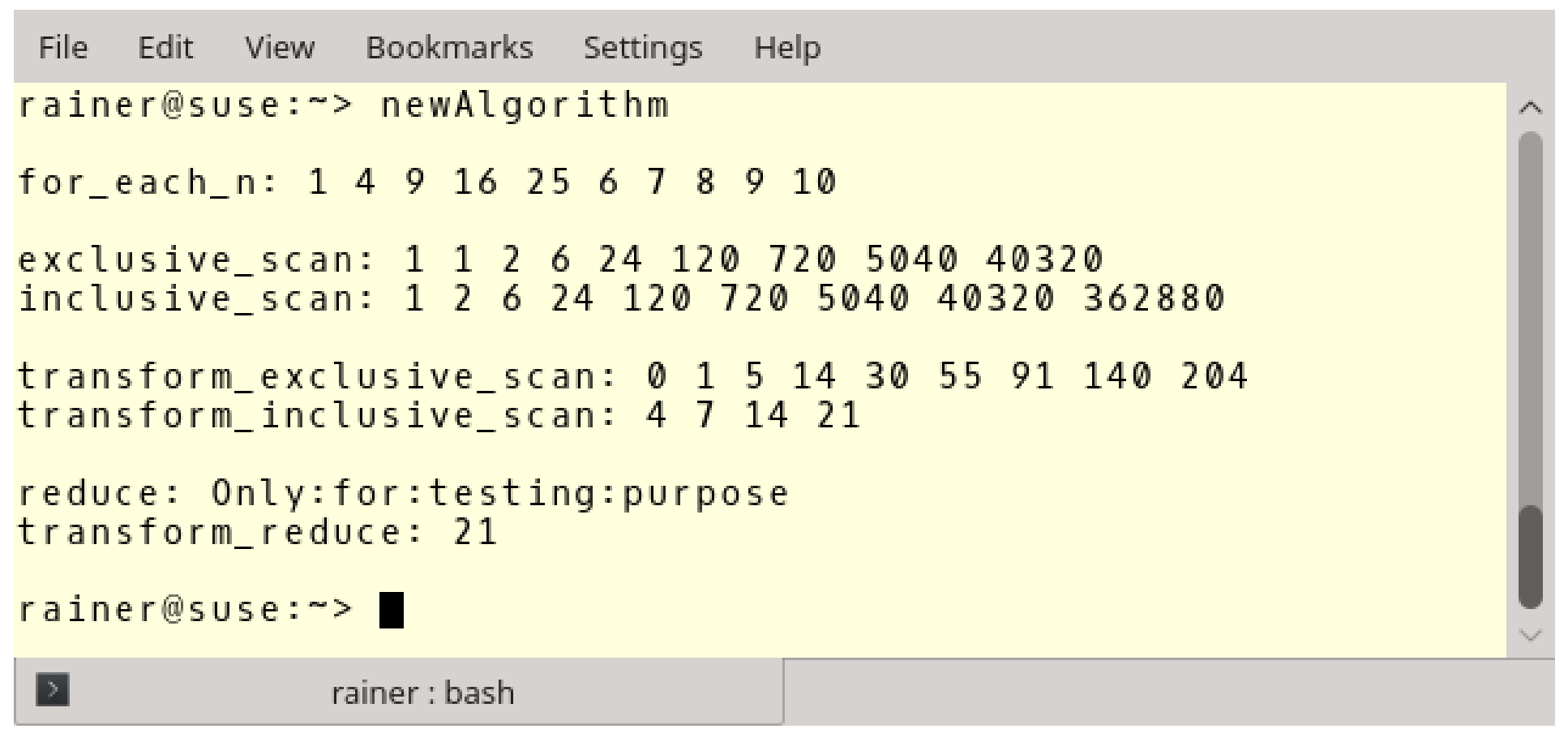Click the 'Only:for:testing:purpose' reduce output
The width and height of the screenshot is (1568, 742).
tap(500, 494)
